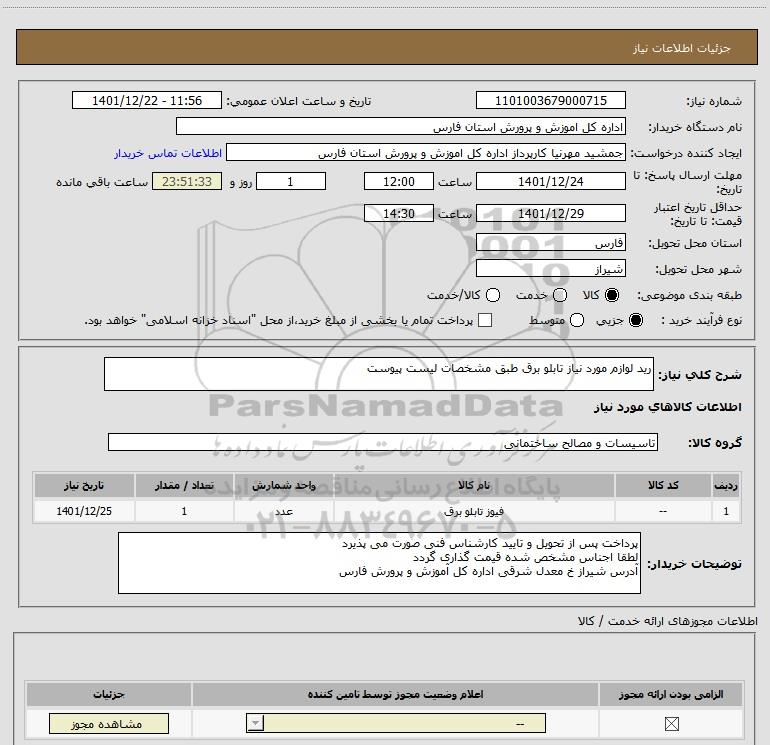Click the کد کالا column header
770x745 pixels.
coord(663,485)
